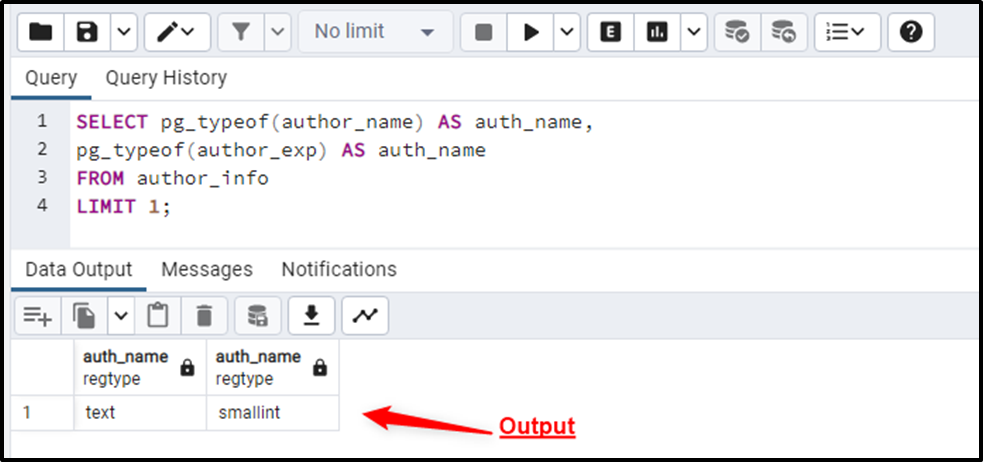
Task: Click the Commit database icon
Action: click(x=737, y=32)
